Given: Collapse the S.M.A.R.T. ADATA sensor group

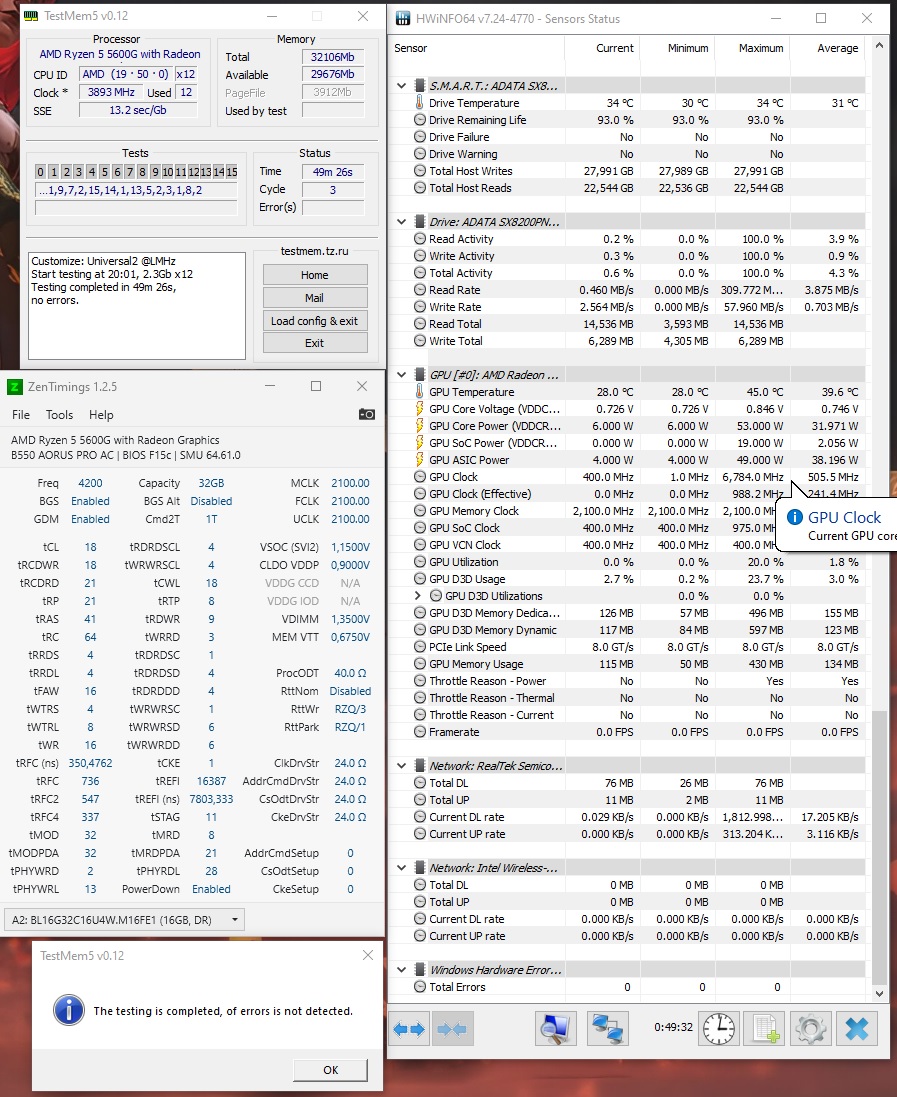Looking at the screenshot, I should pyautogui.click(x=402, y=85).
